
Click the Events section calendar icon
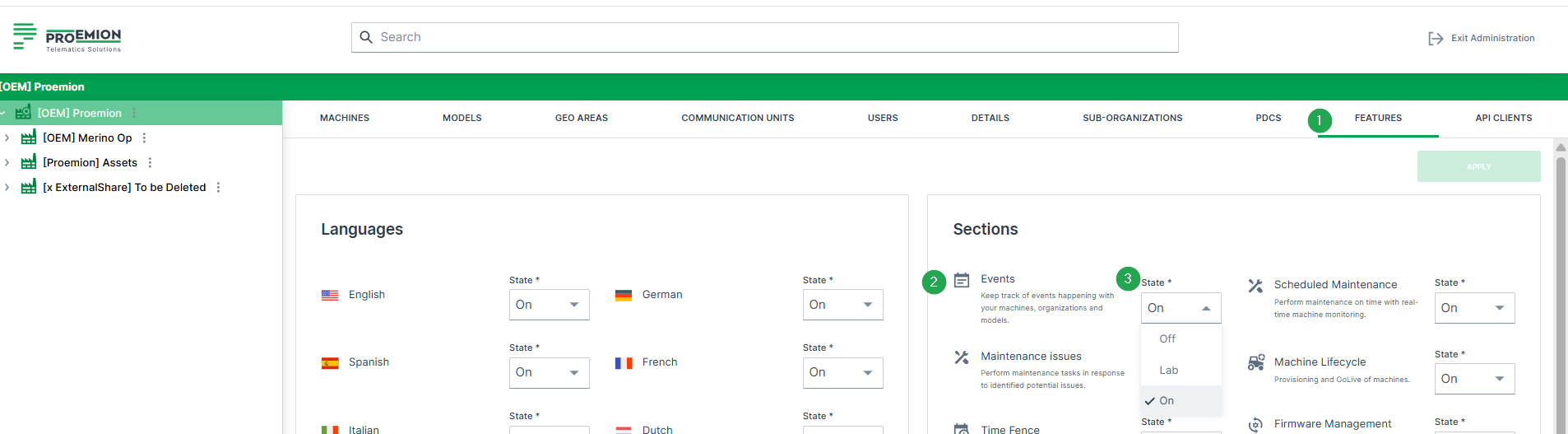(961, 281)
